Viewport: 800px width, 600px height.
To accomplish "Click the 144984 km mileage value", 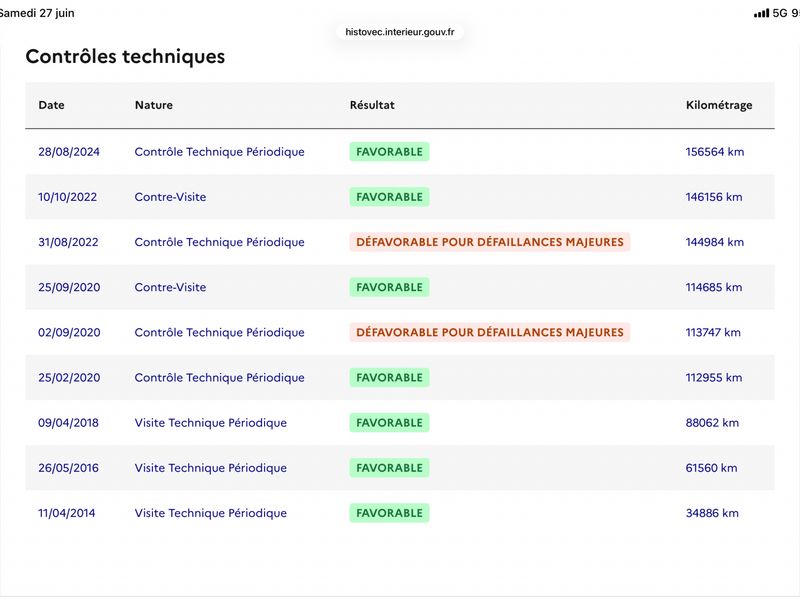I will coord(715,242).
